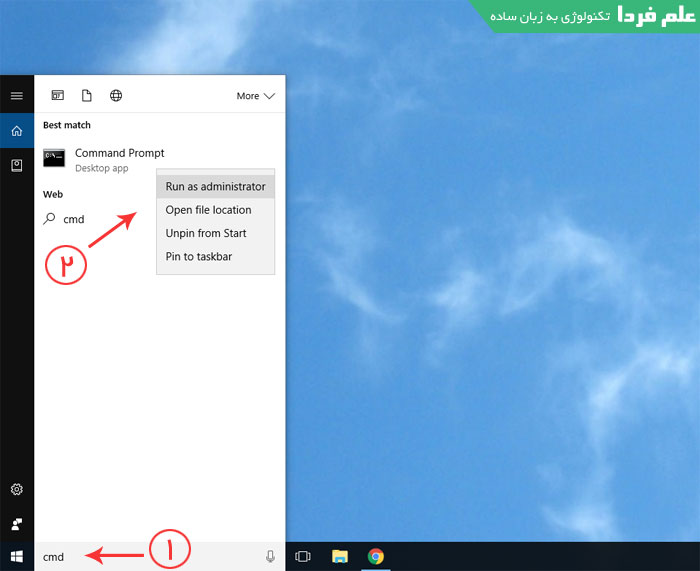Image resolution: width=700 pixels, height=571 pixels.
Task: Choose Pin to taskbar in context menu
Action: (198, 257)
